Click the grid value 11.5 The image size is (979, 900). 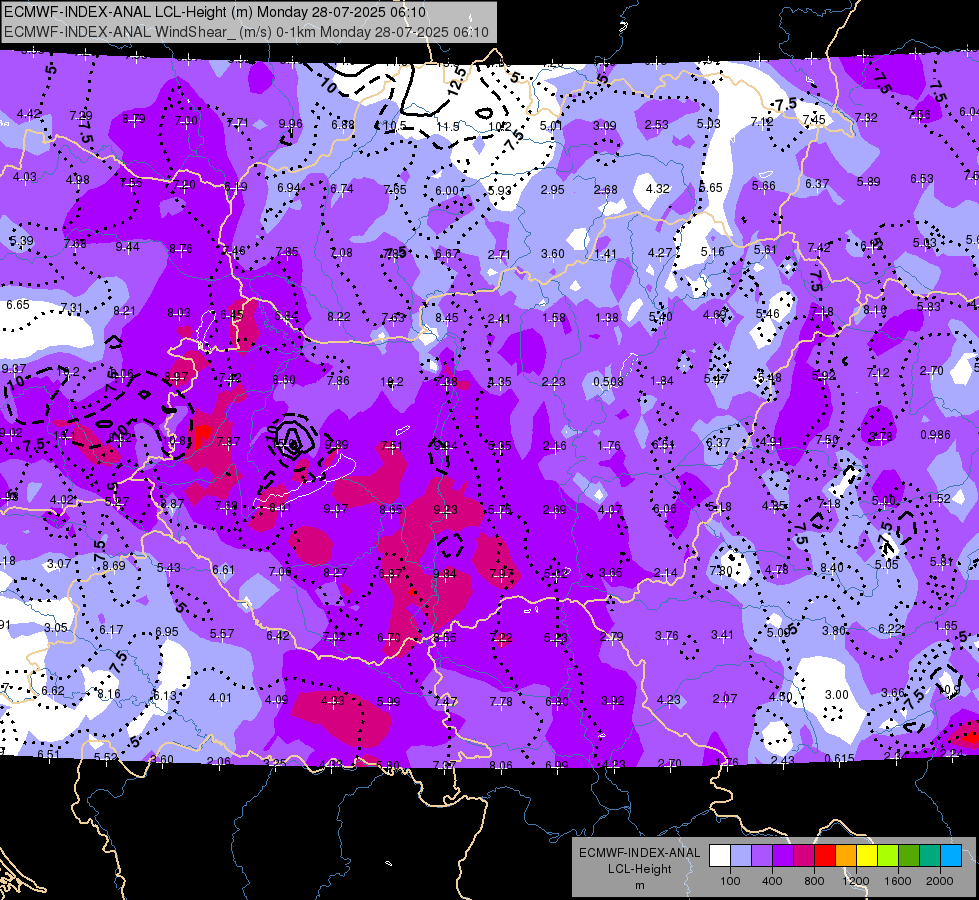(448, 127)
